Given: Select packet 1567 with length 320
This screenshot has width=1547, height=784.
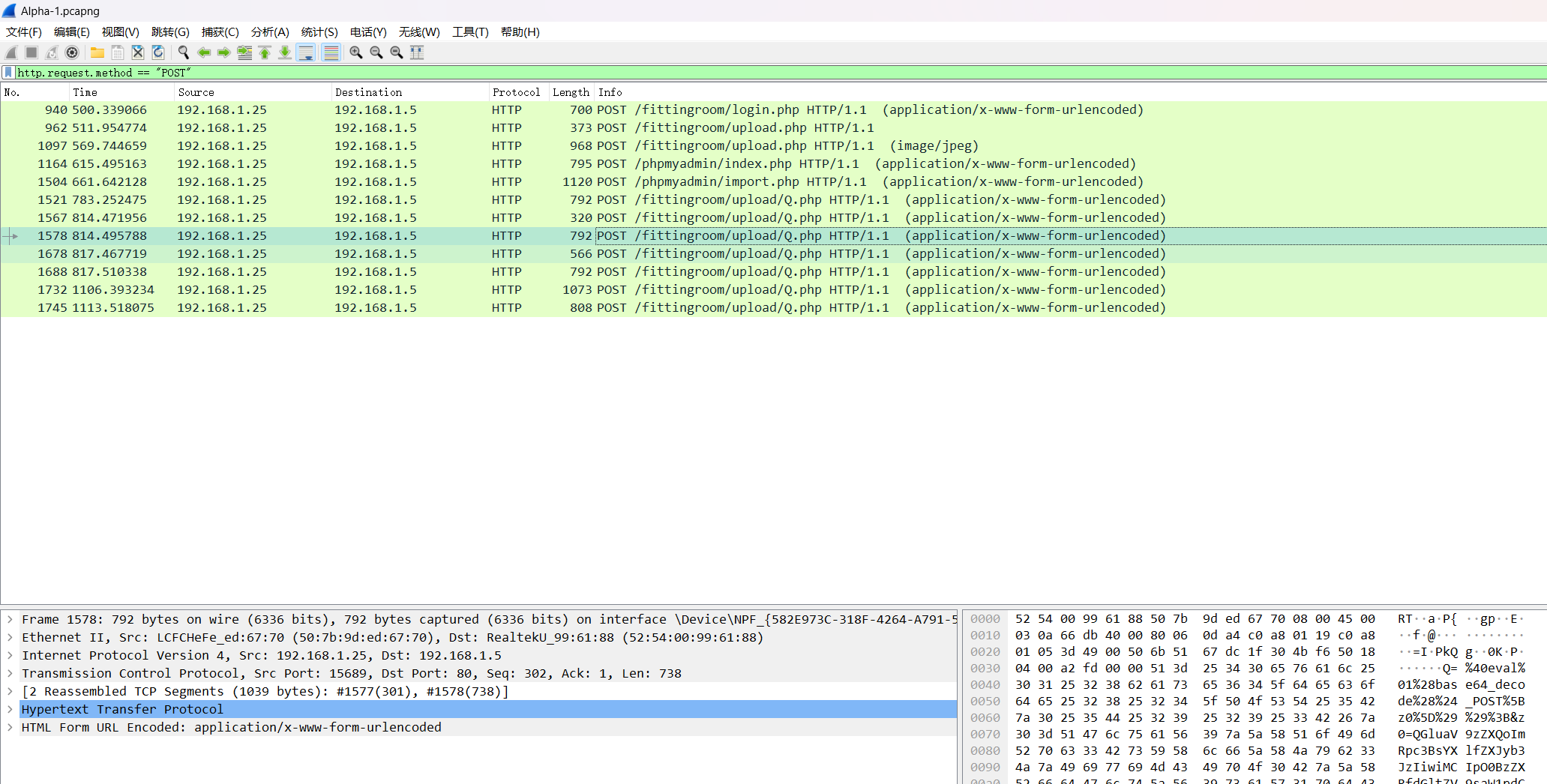Looking at the screenshot, I should click(773, 217).
